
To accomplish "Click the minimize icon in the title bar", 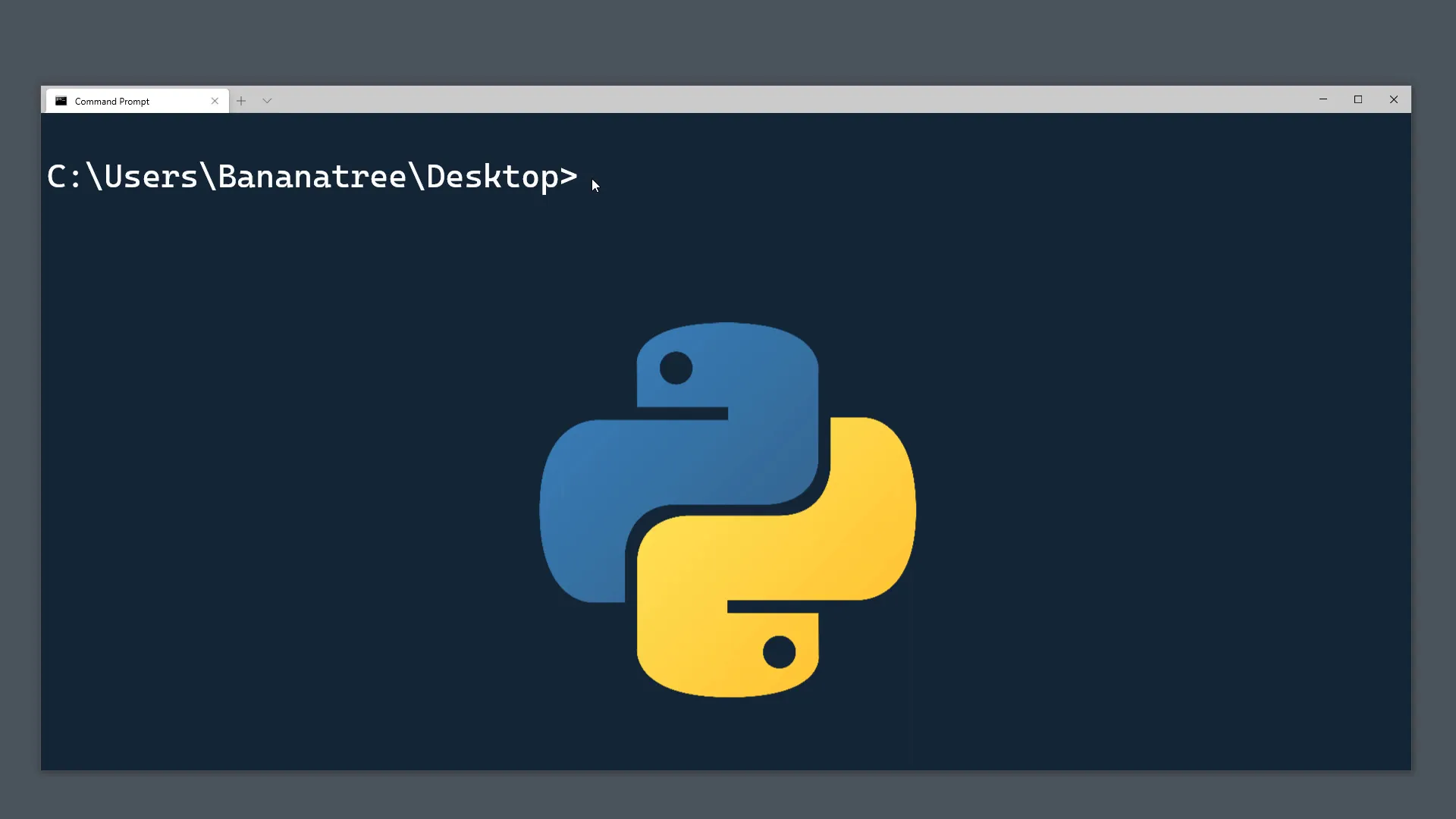I will pyautogui.click(x=1324, y=99).
